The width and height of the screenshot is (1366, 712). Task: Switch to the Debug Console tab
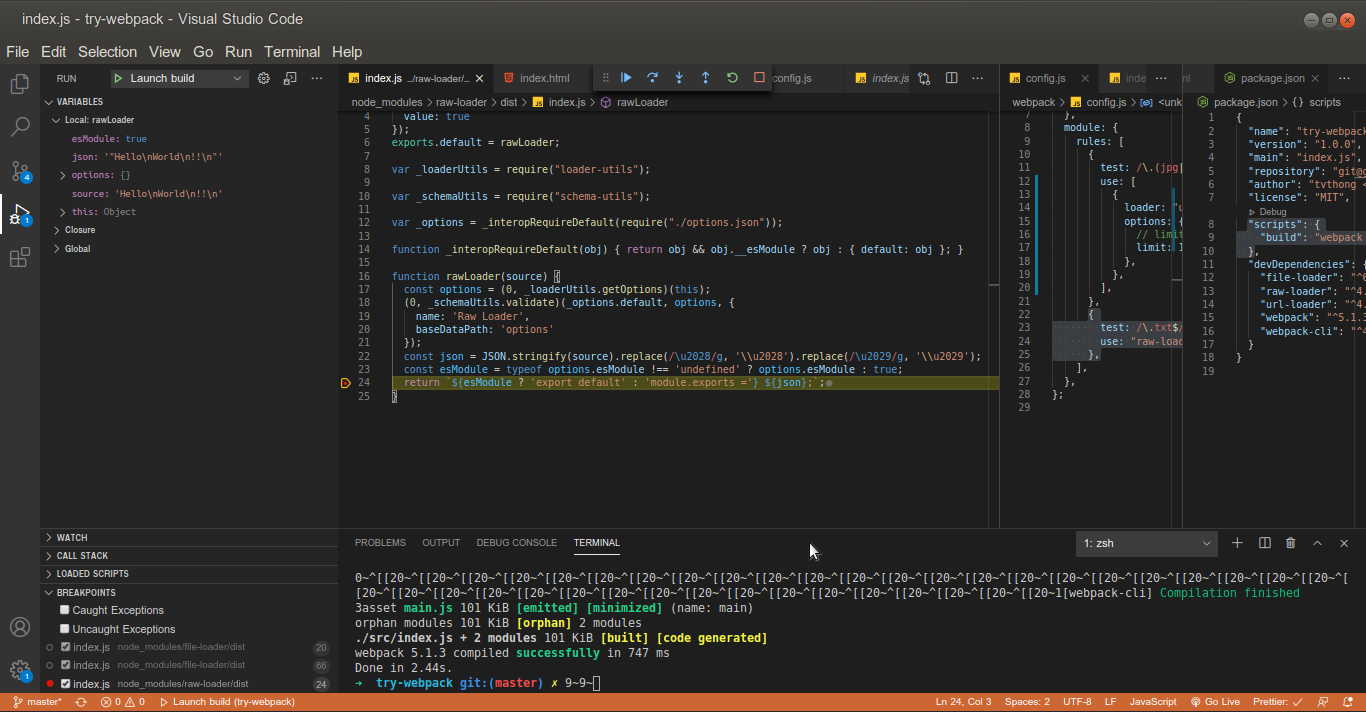click(x=516, y=543)
